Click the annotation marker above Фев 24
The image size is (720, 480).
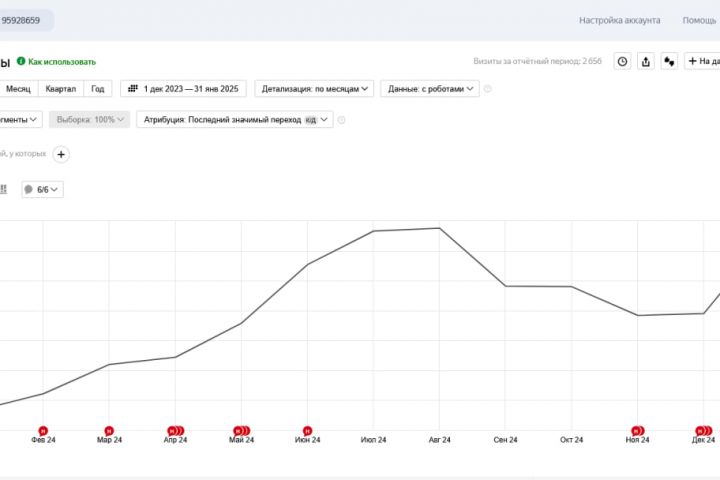43,431
